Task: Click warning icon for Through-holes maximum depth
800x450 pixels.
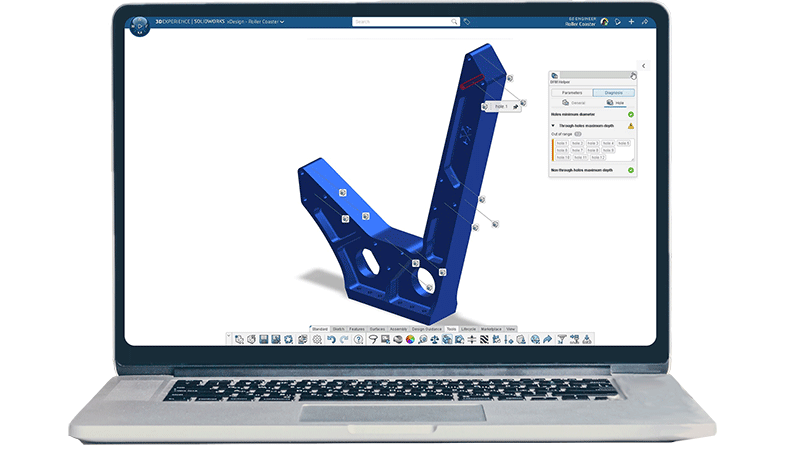Action: [x=631, y=126]
